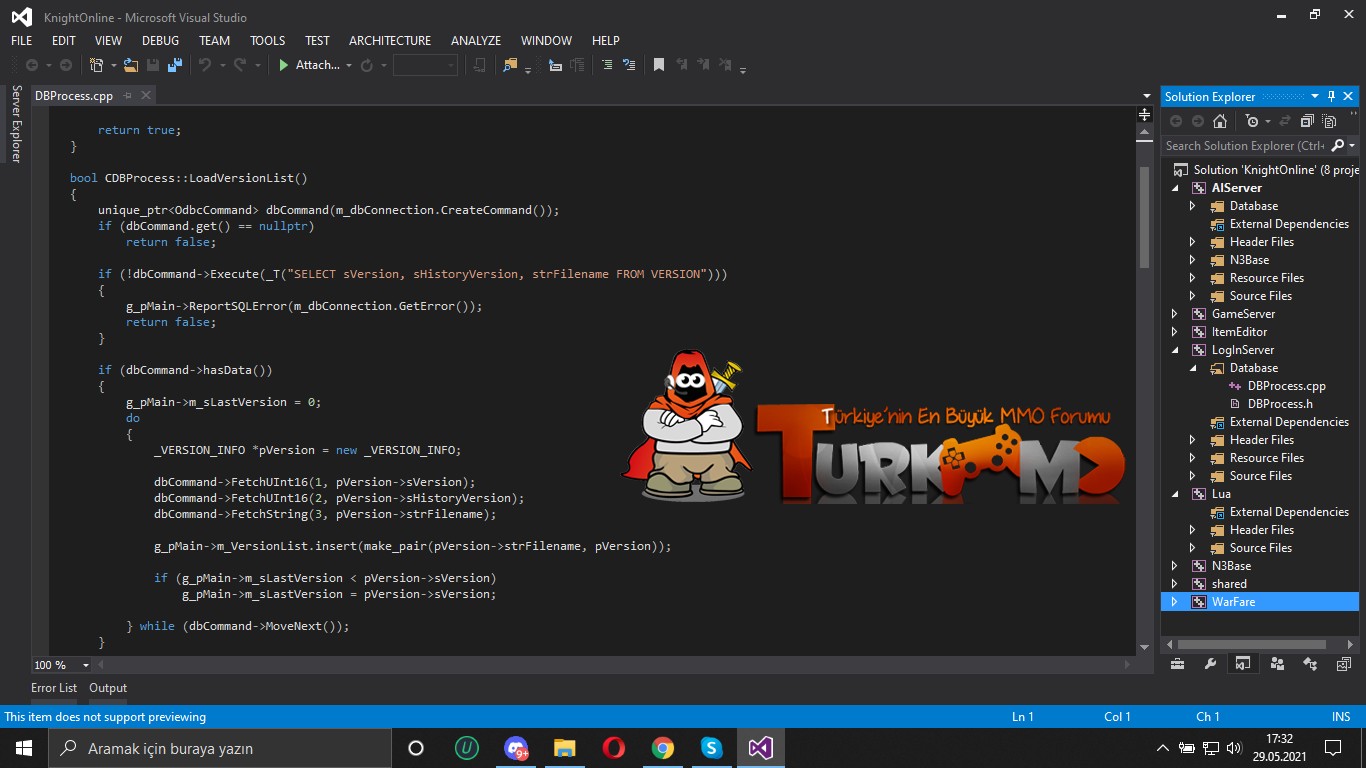This screenshot has width=1366, height=768.
Task: Click the Skype icon in the taskbar
Action: 711,748
